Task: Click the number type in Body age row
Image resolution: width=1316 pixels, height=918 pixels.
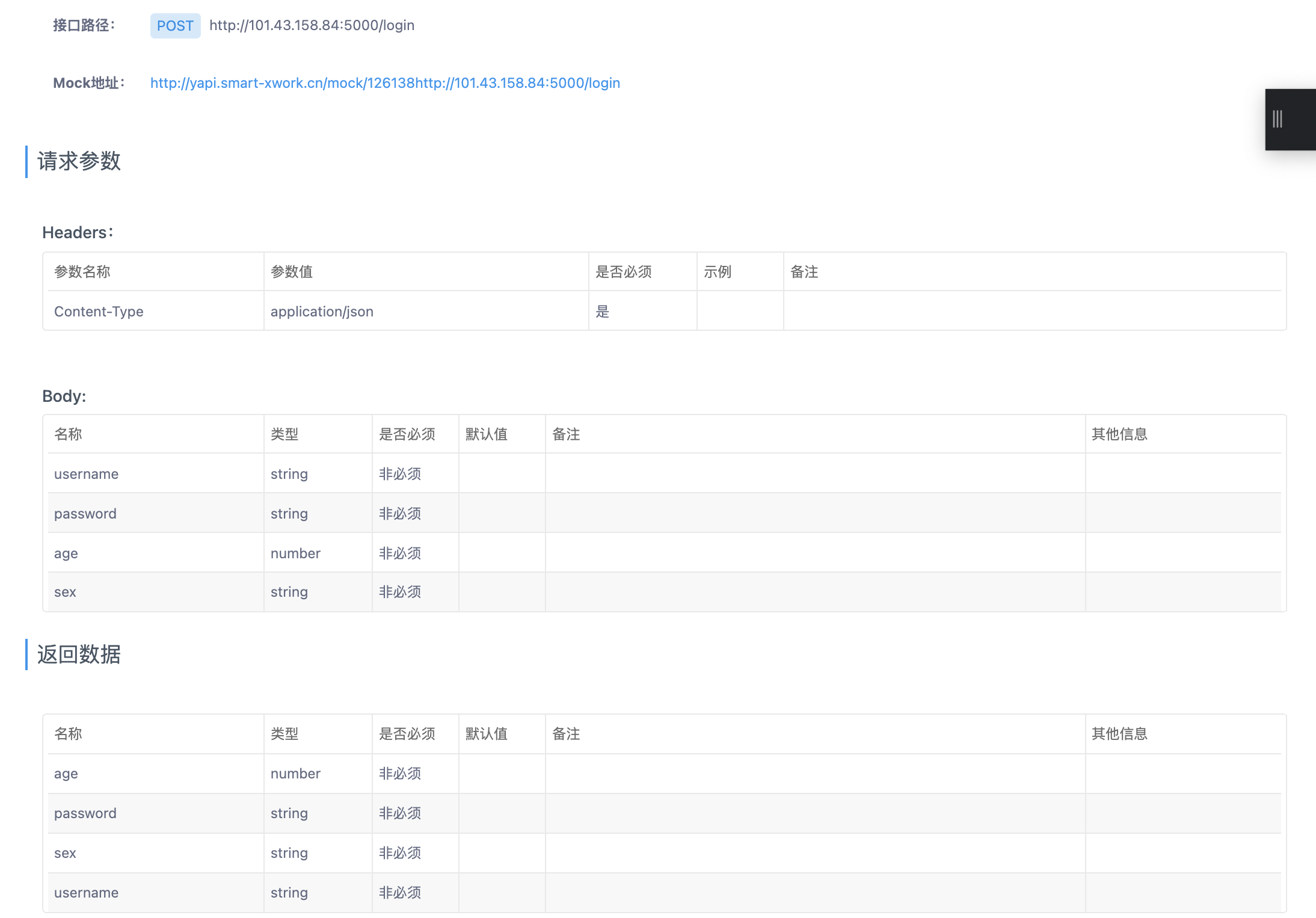Action: [x=295, y=553]
